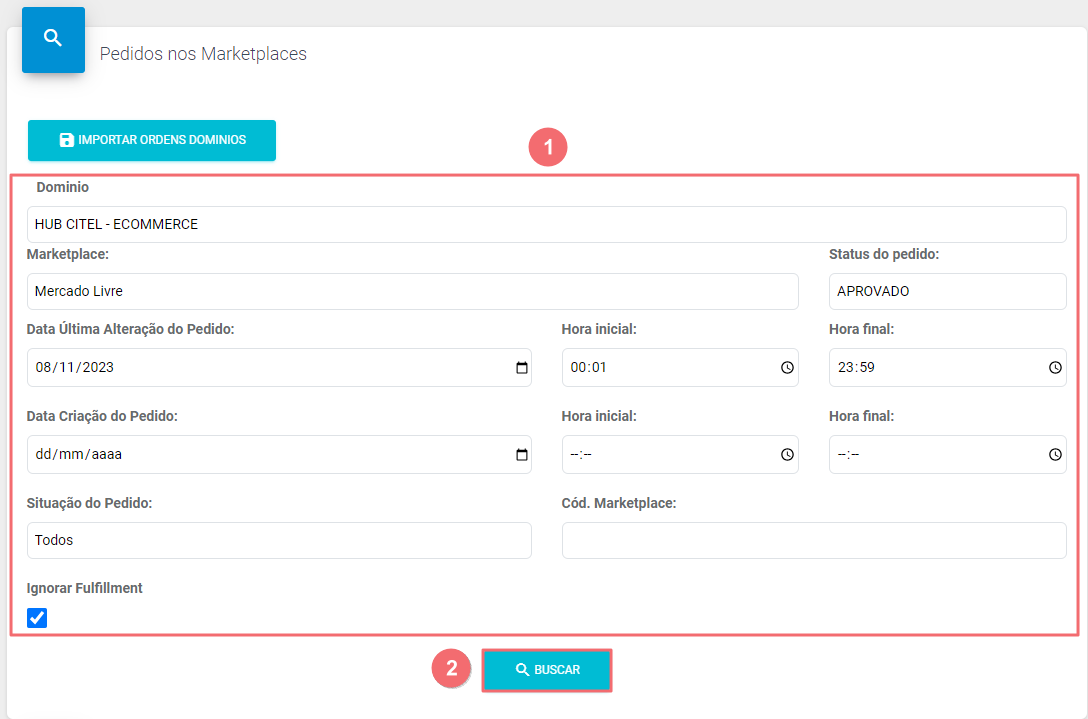The image size is (1088, 719).
Task: Uncheck the Ignorar Fulfillment checkbox
Action: [x=37, y=618]
